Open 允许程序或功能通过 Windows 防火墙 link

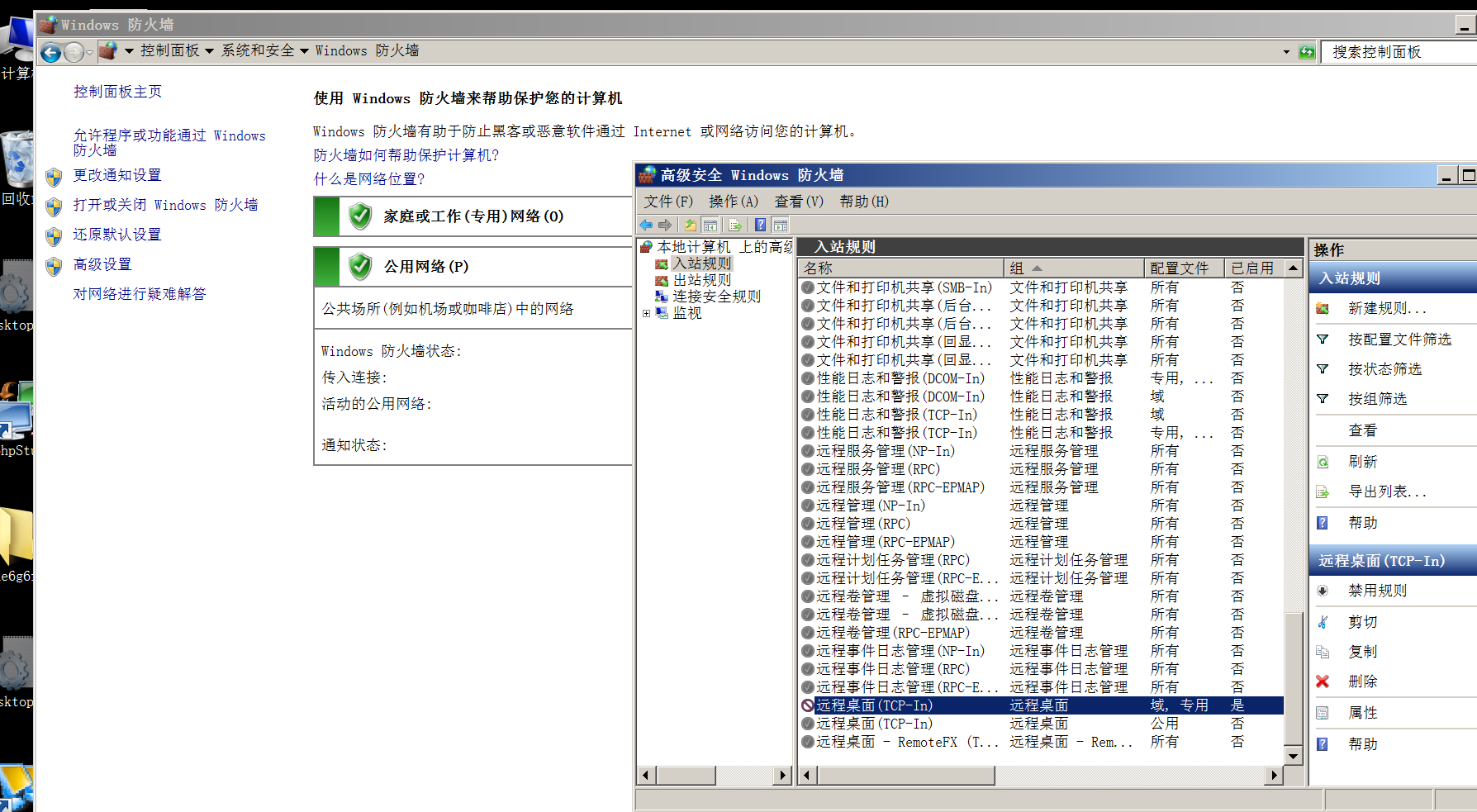click(x=169, y=142)
